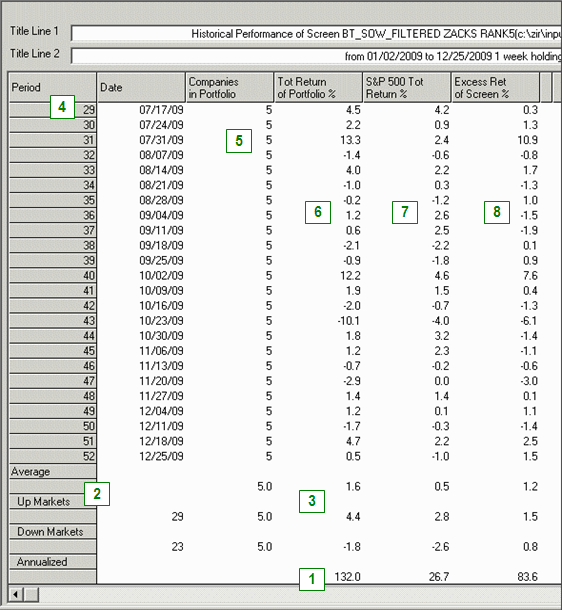Click excess return value 2.5
This screenshot has height=610, width=562.
pos(530,441)
